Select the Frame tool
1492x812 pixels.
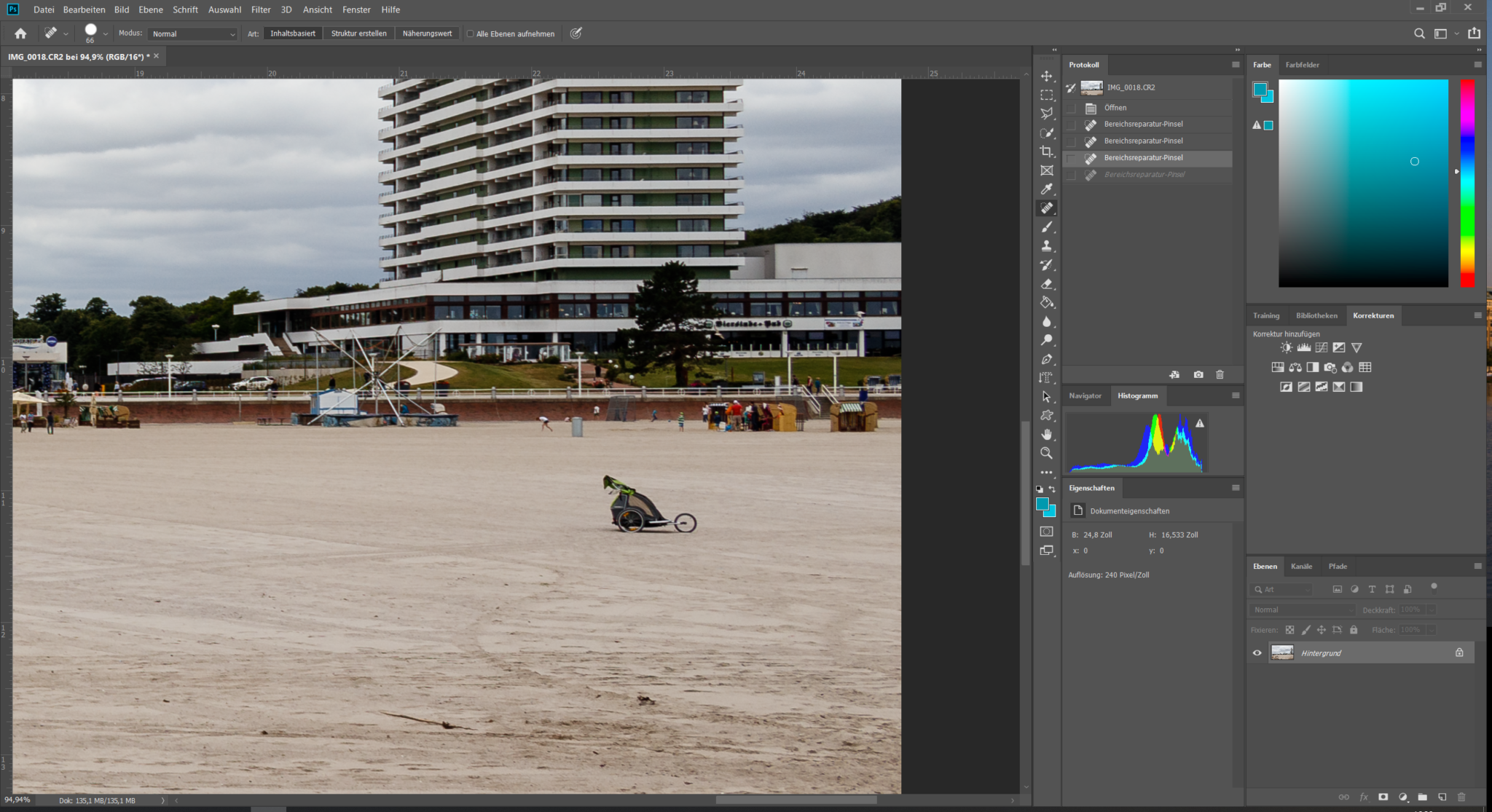(x=1047, y=170)
